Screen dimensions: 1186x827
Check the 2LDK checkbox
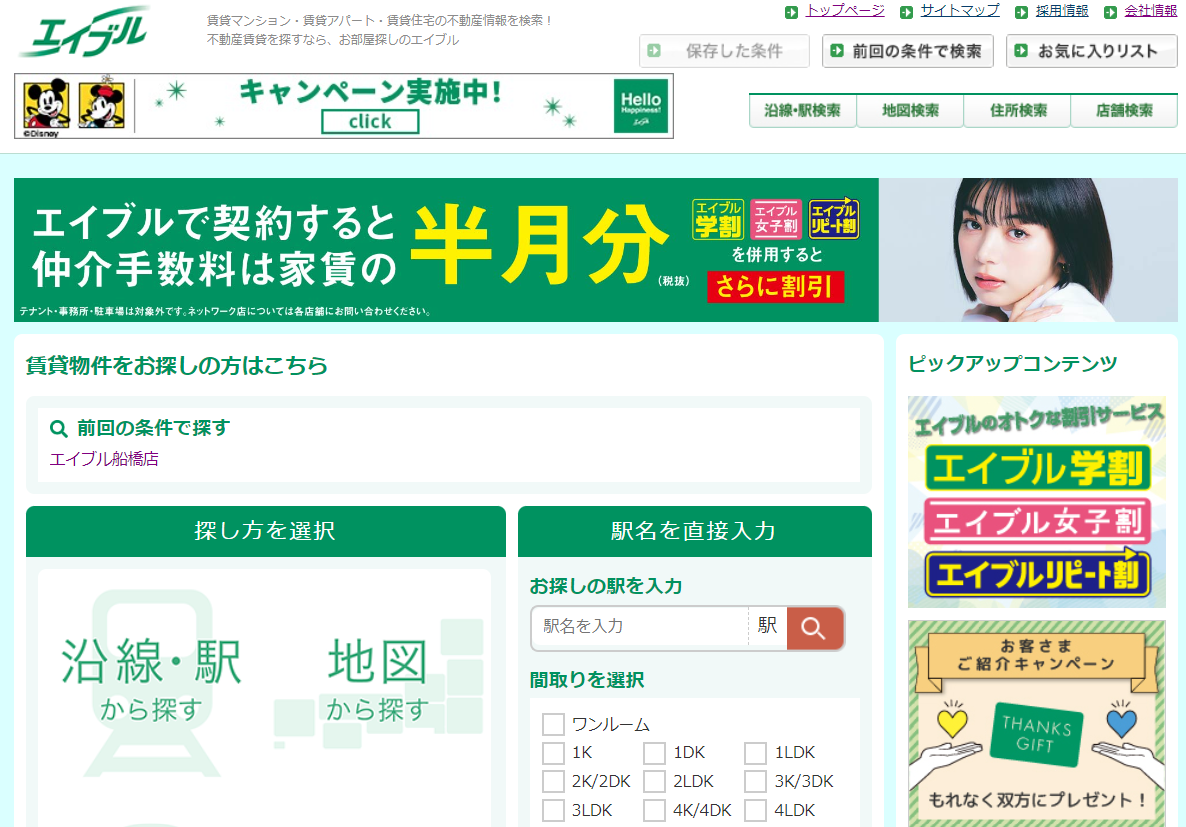coord(654,782)
